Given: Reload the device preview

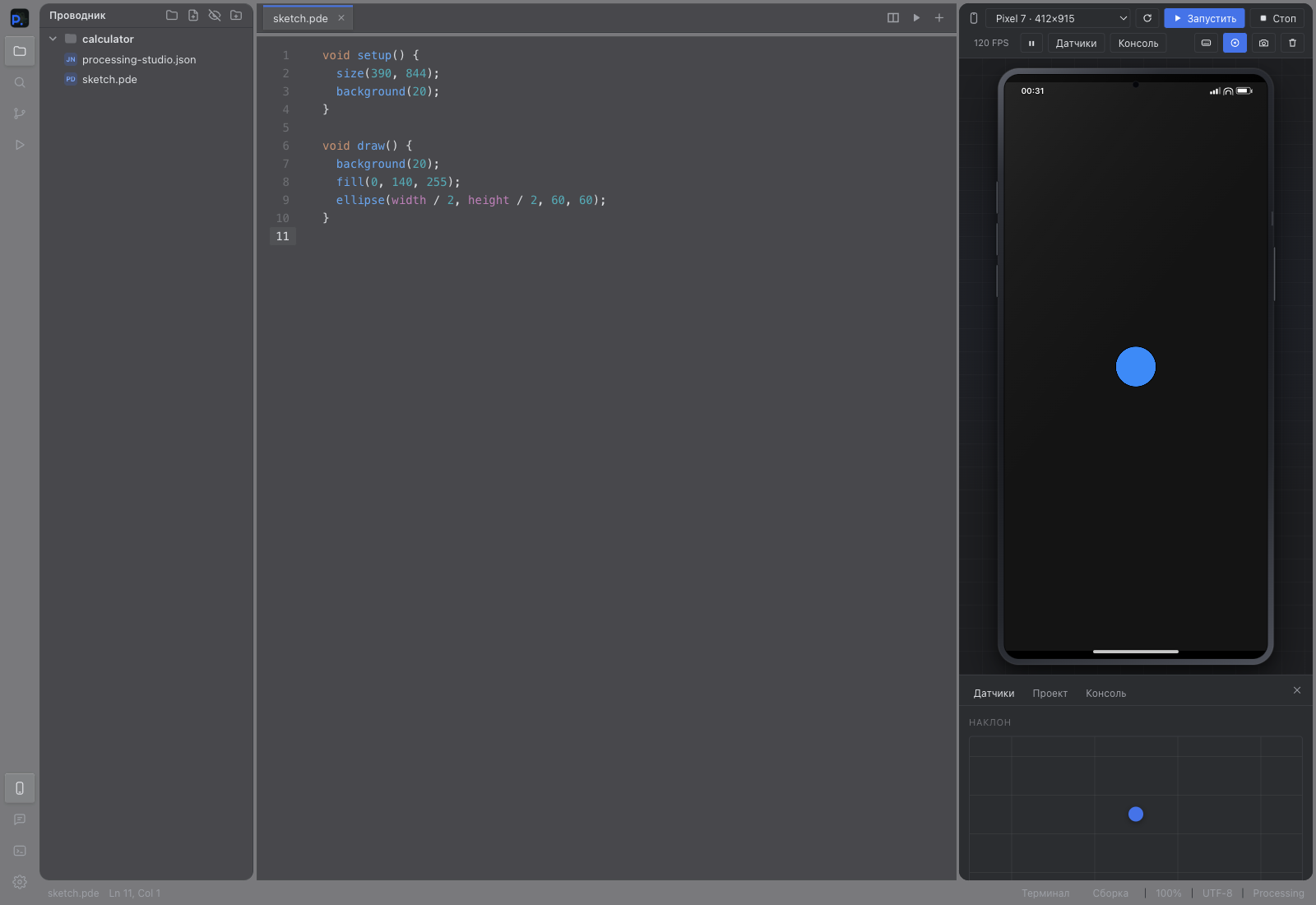Looking at the screenshot, I should point(1147,18).
